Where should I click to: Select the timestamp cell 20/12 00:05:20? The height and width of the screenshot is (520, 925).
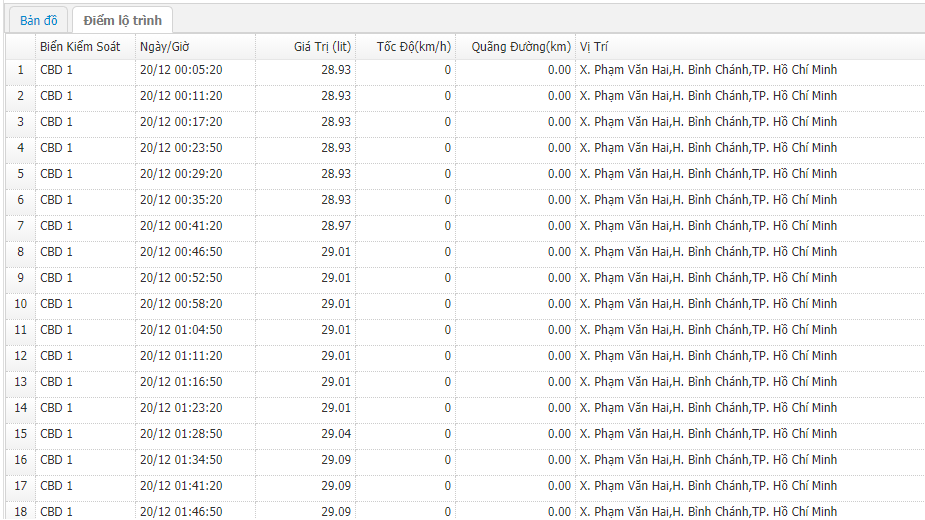coord(181,70)
